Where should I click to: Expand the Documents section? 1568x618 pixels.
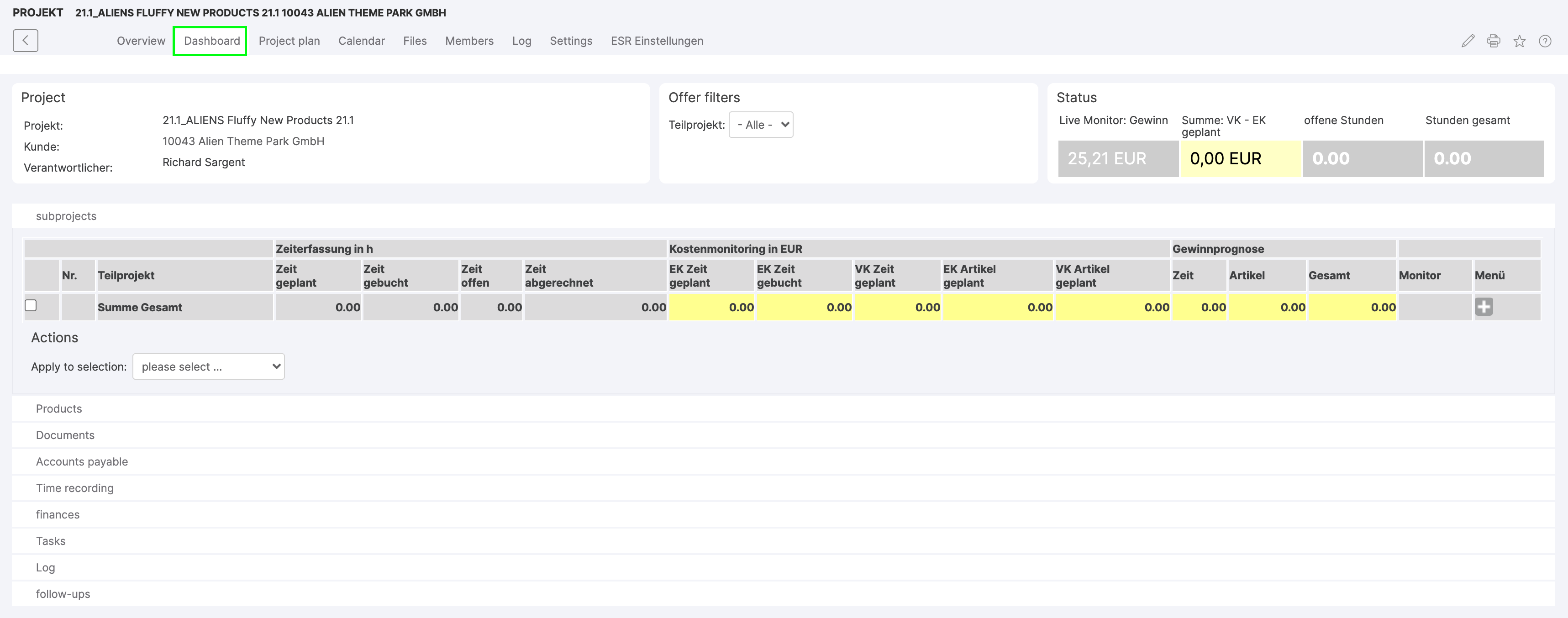pos(783,435)
